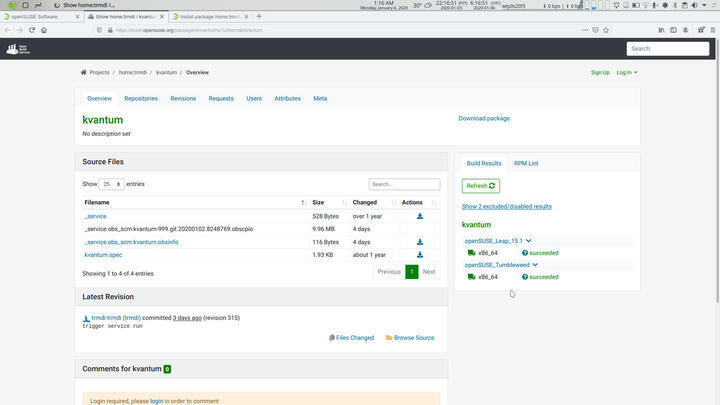Toggle the Firefox sidebar icon

pos(673,30)
